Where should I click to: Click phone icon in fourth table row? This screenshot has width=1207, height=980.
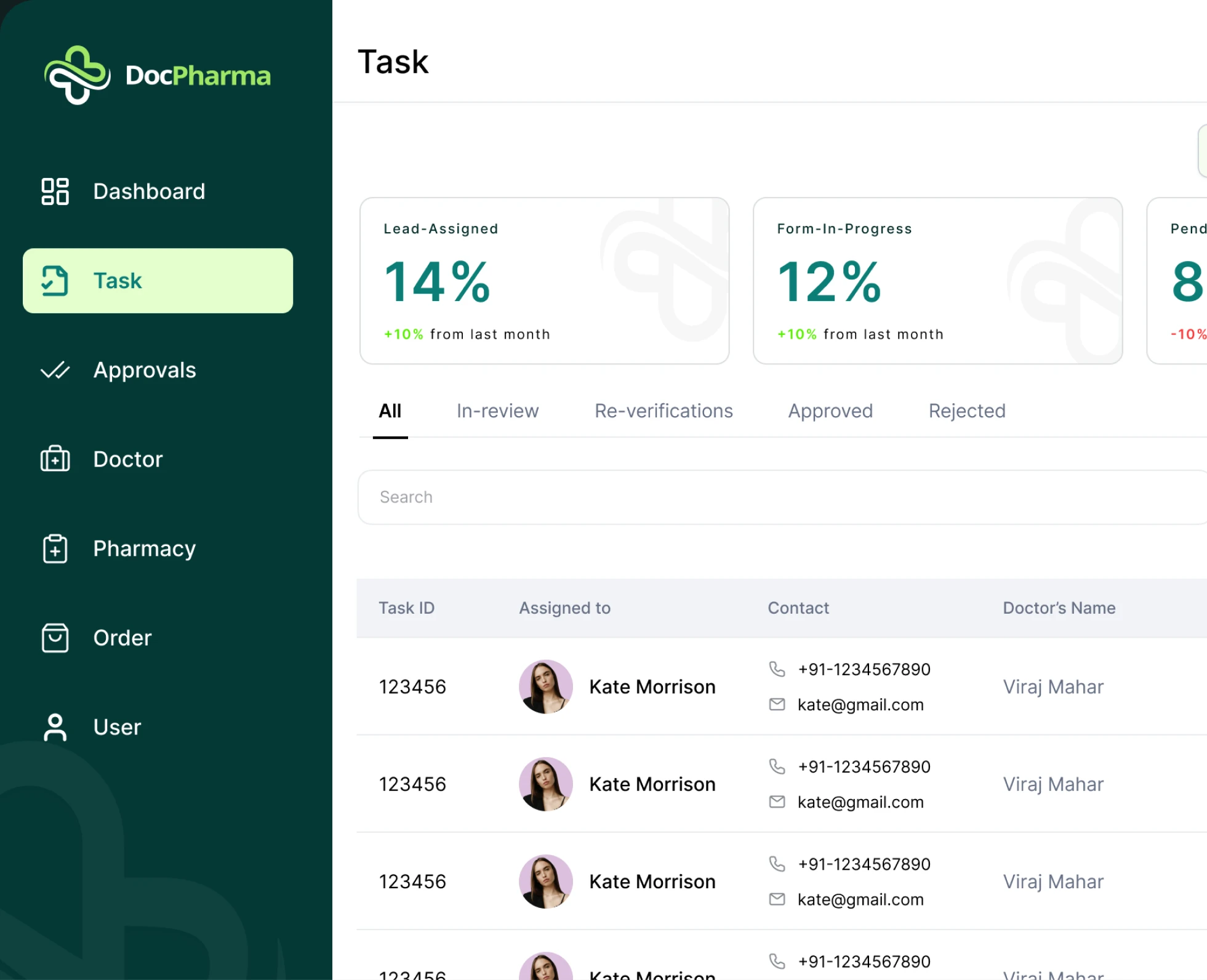pyautogui.click(x=777, y=961)
